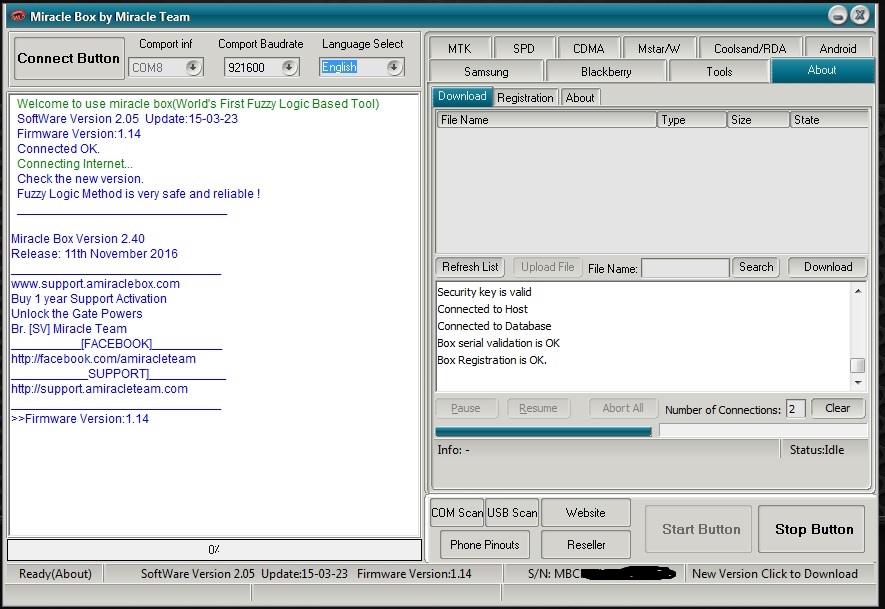The image size is (885, 609).
Task: Open the Comport Baudrate 921600 dropdown
Action: tap(289, 67)
